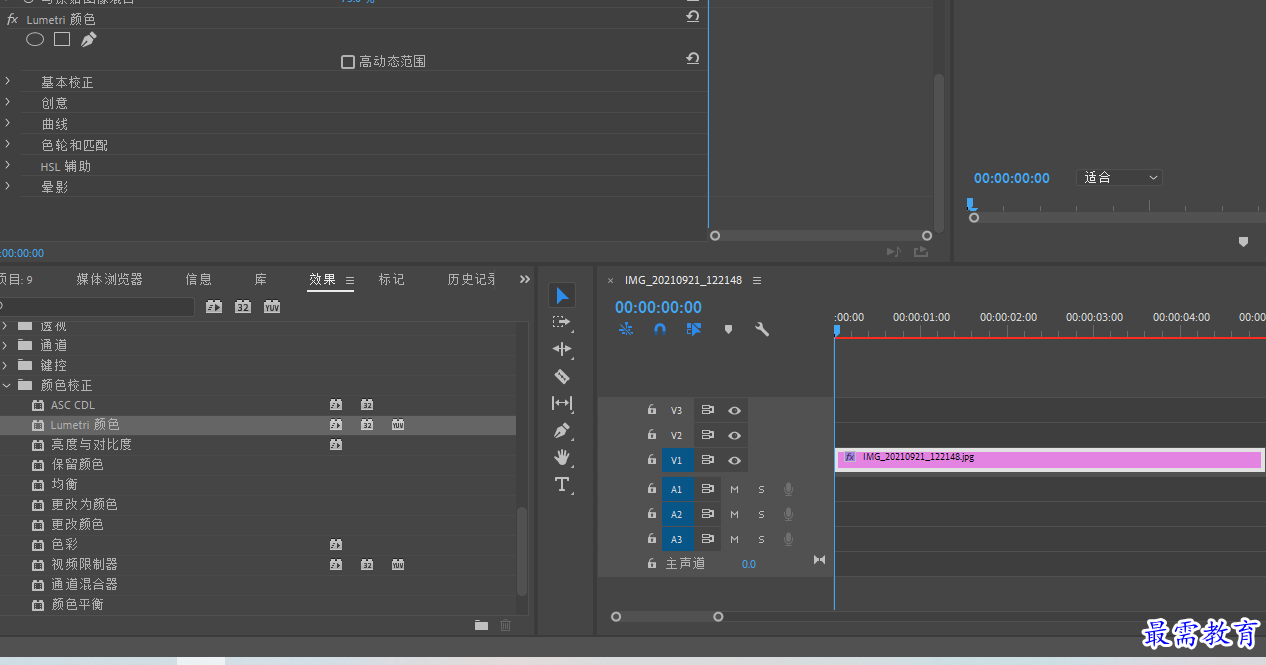Add a marker in the timeline

pyautogui.click(x=728, y=329)
